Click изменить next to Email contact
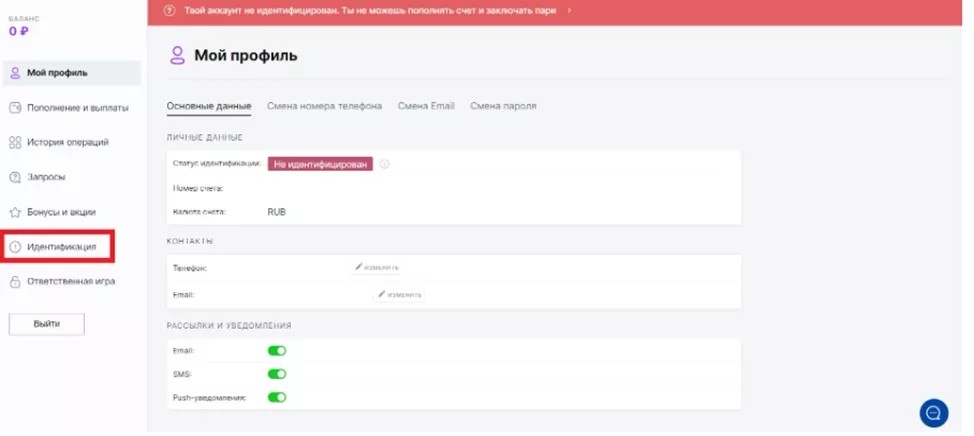Viewport: 974px width, 436px height. pos(400,295)
